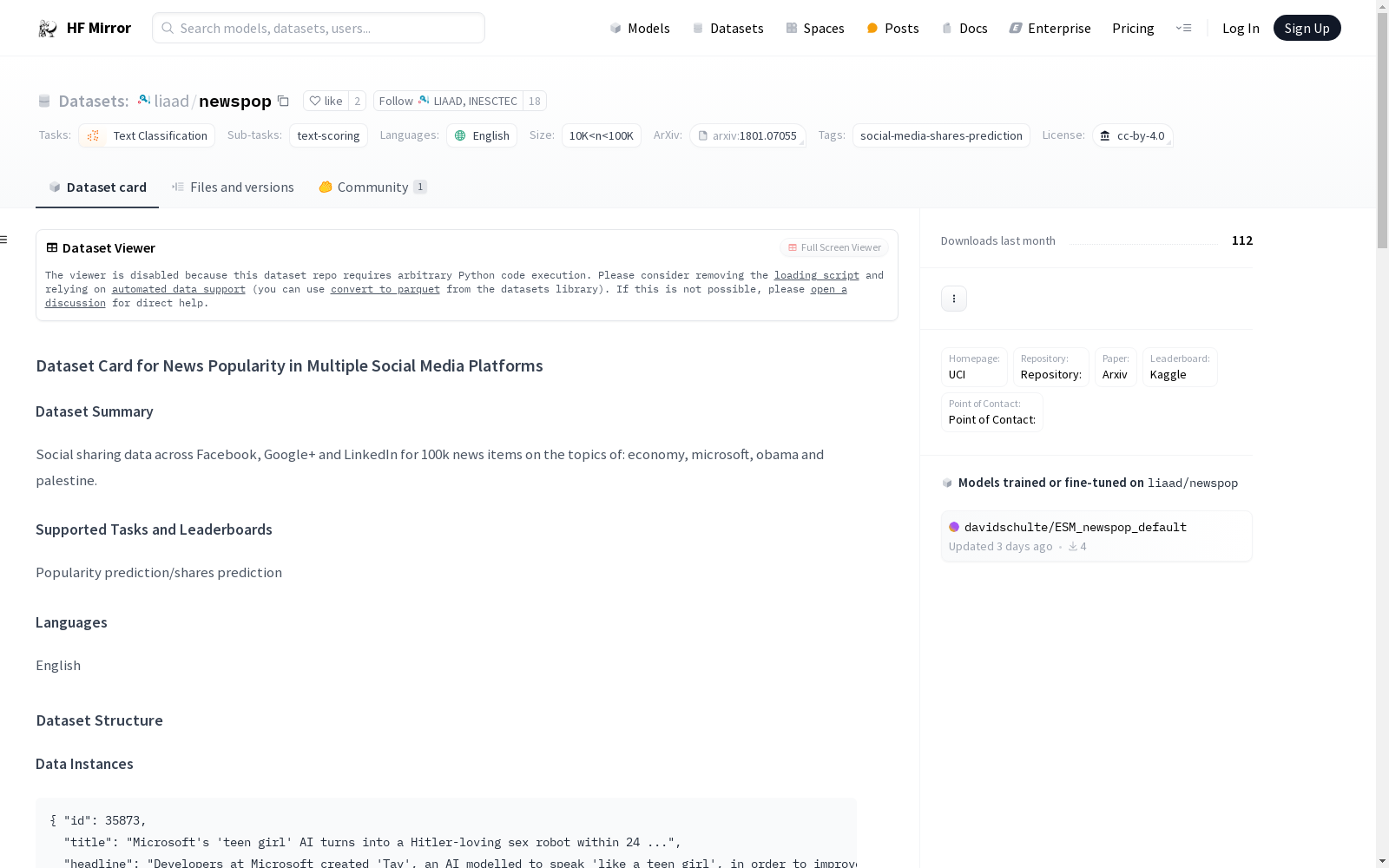1389x868 pixels.
Task: Click the HF Mirror logo icon
Action: point(48,29)
